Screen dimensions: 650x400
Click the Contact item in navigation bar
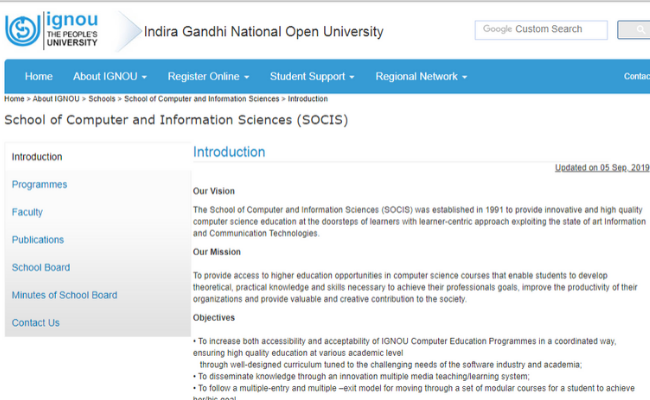(636, 77)
